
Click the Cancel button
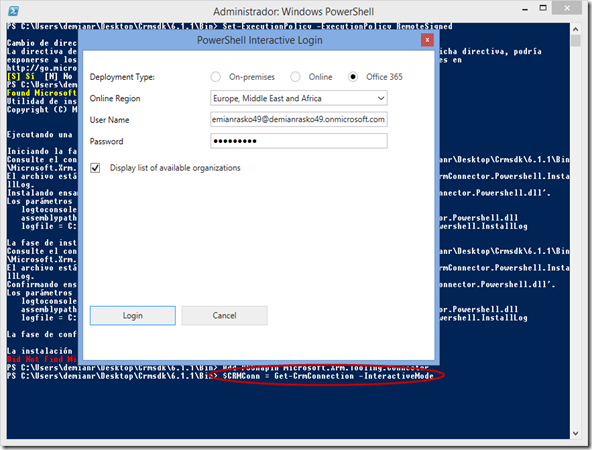pyautogui.click(x=225, y=316)
